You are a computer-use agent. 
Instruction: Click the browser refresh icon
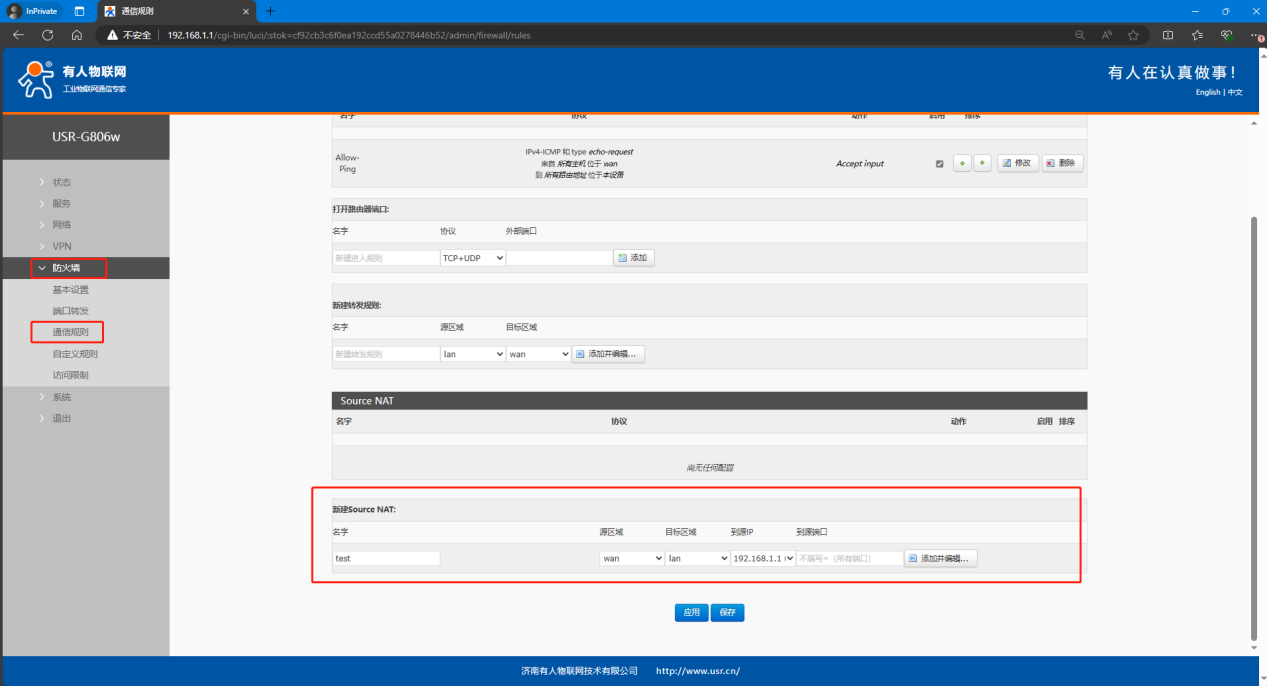click(47, 35)
